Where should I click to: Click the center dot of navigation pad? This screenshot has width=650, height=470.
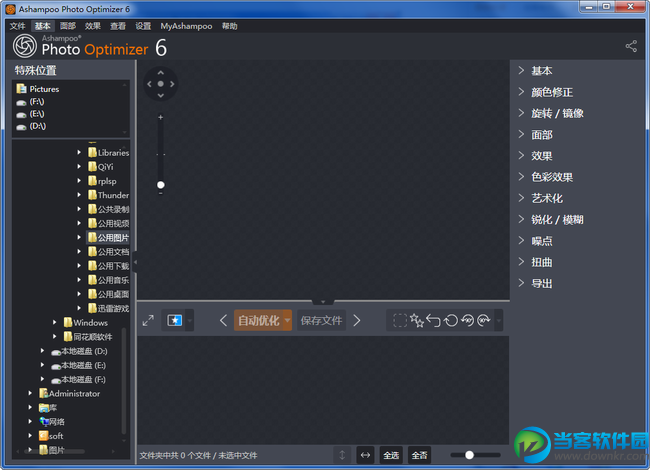(161, 84)
